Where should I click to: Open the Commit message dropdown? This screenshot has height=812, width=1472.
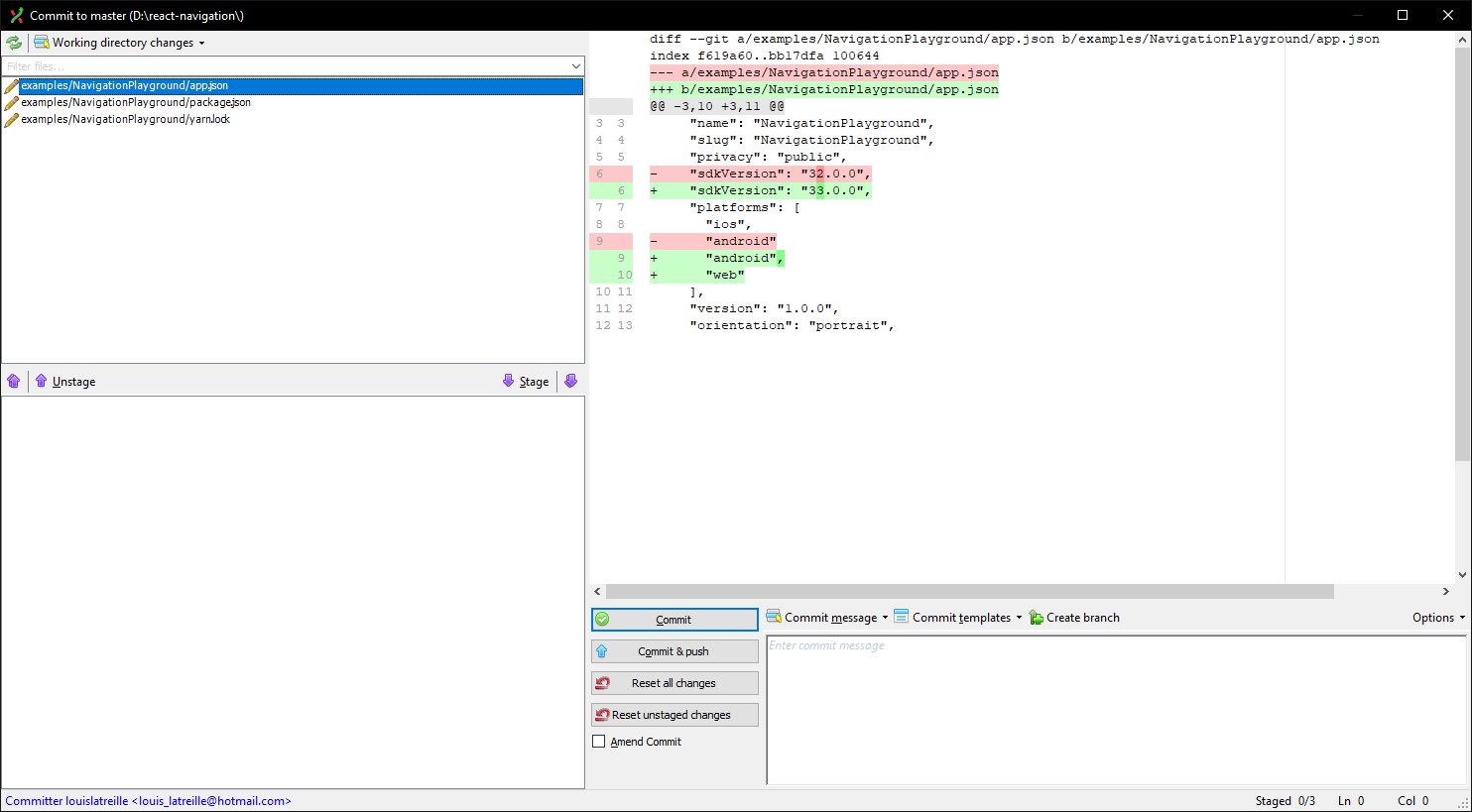pos(884,617)
